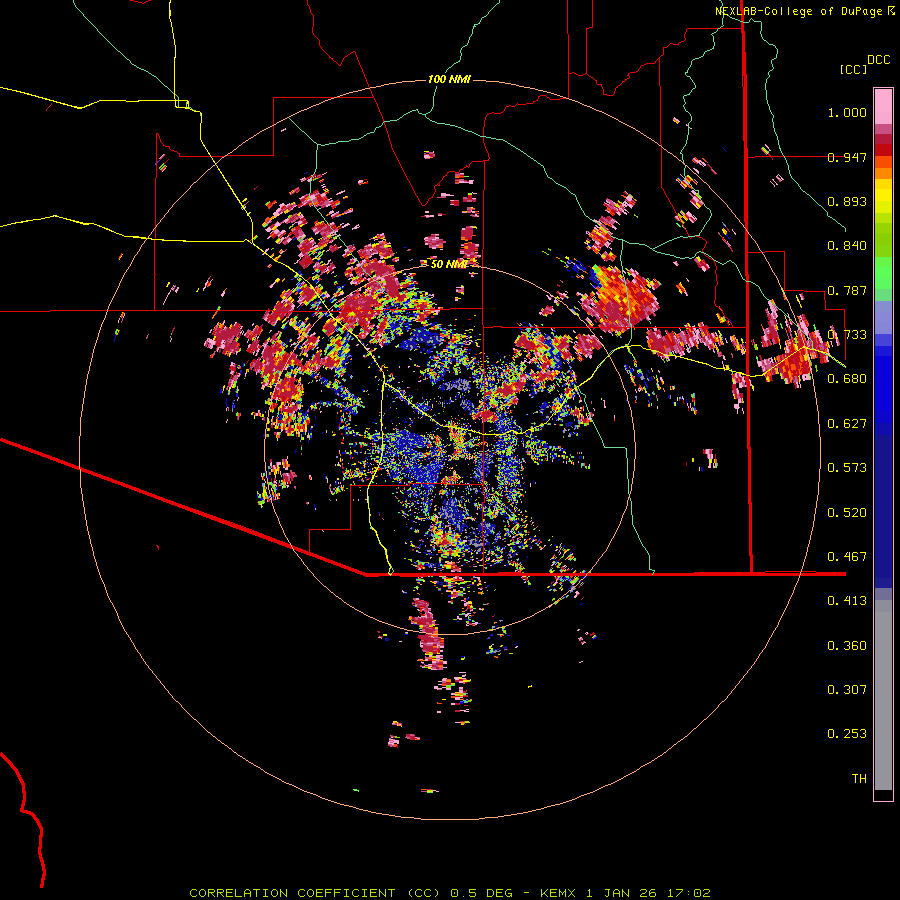Pick the gray segment of the color scale
This screenshot has height=900, width=900.
pyautogui.click(x=883, y=695)
